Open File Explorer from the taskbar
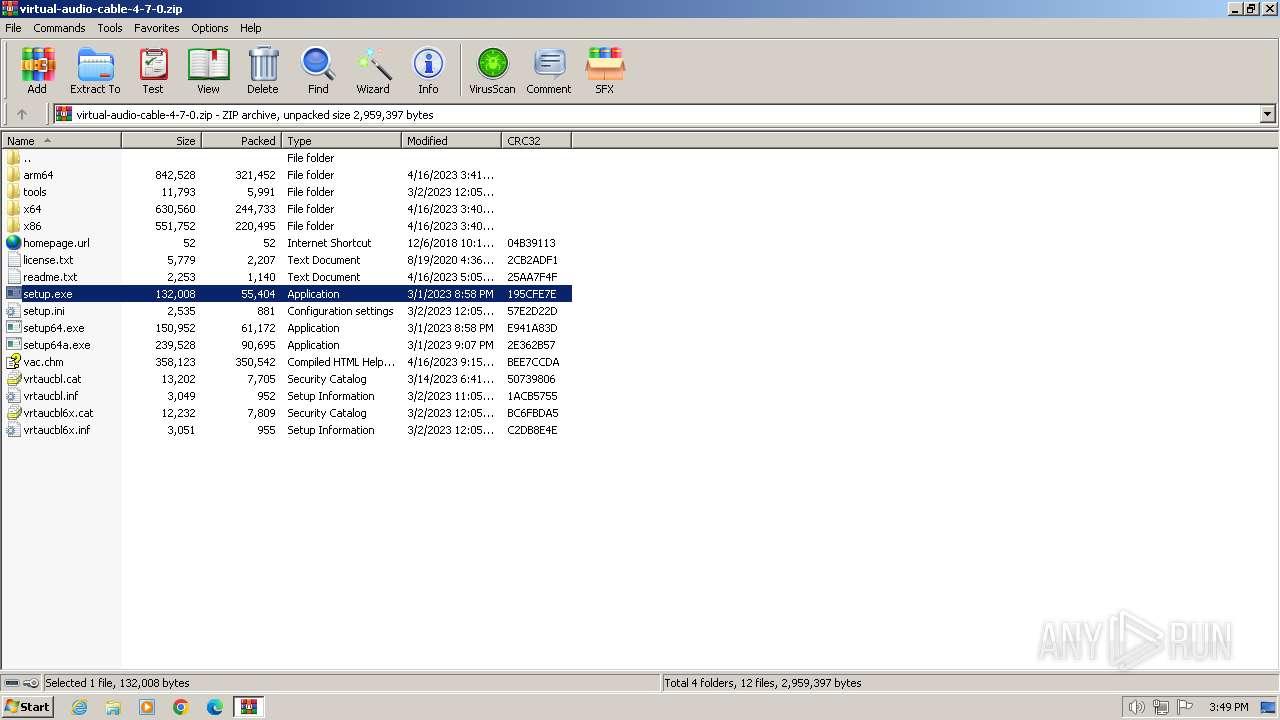 click(x=113, y=707)
